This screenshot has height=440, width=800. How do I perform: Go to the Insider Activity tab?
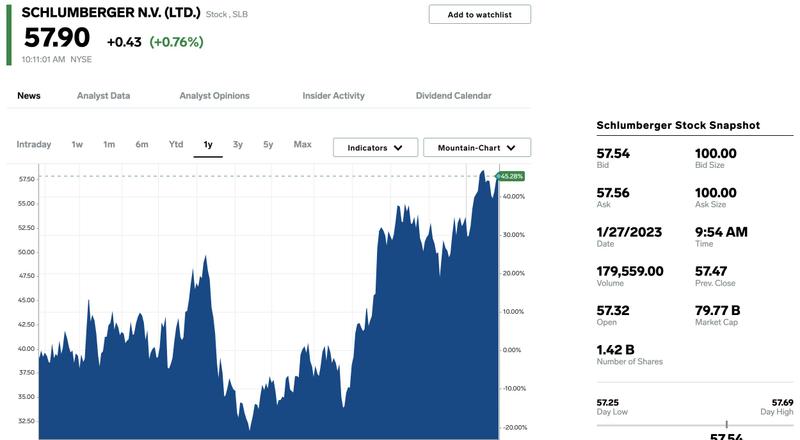click(334, 95)
